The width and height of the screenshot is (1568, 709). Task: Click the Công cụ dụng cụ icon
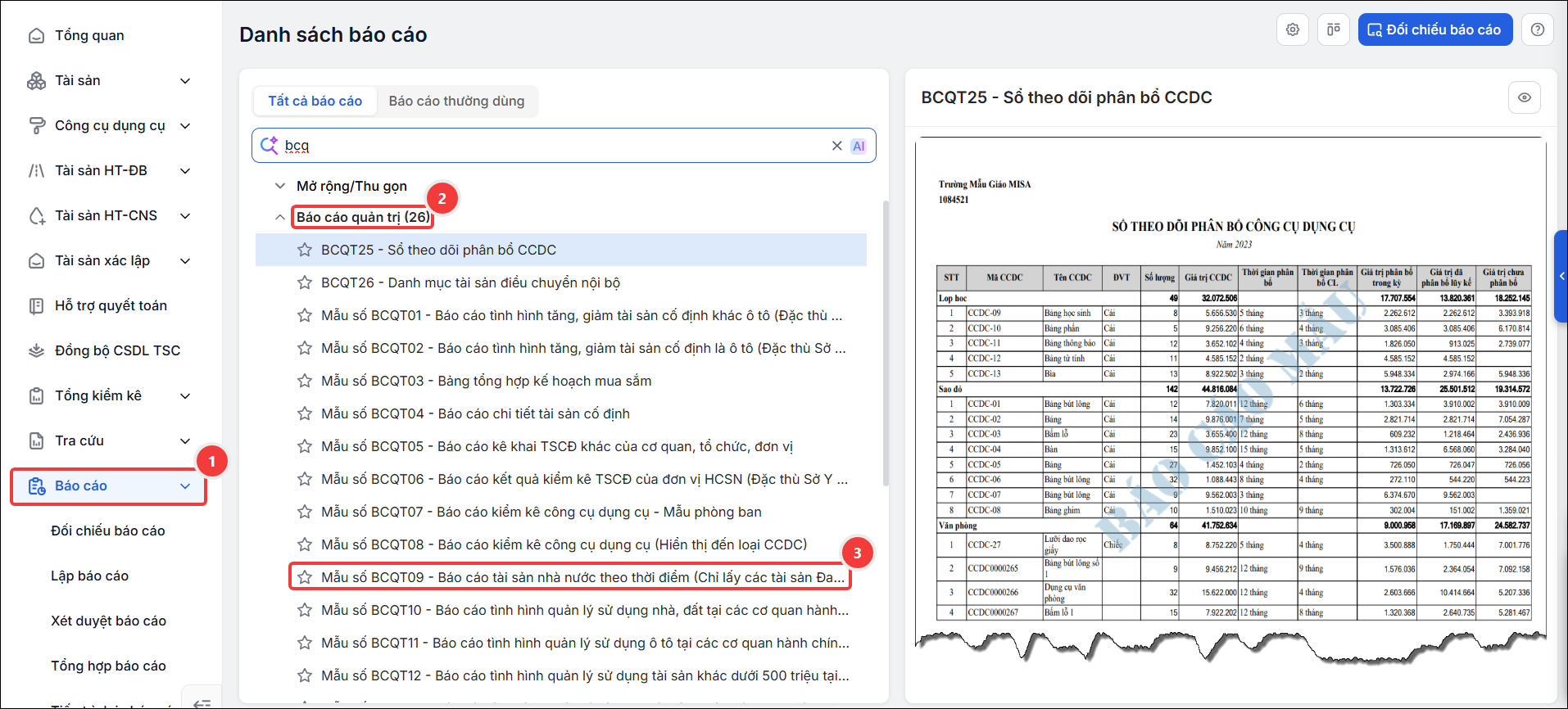[x=36, y=125]
